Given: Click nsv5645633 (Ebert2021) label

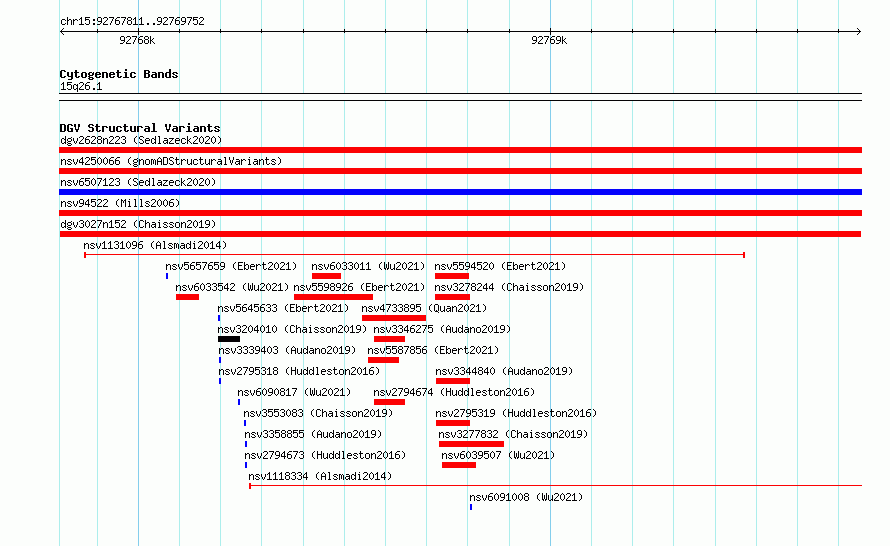Looking at the screenshot, I should click(283, 308).
